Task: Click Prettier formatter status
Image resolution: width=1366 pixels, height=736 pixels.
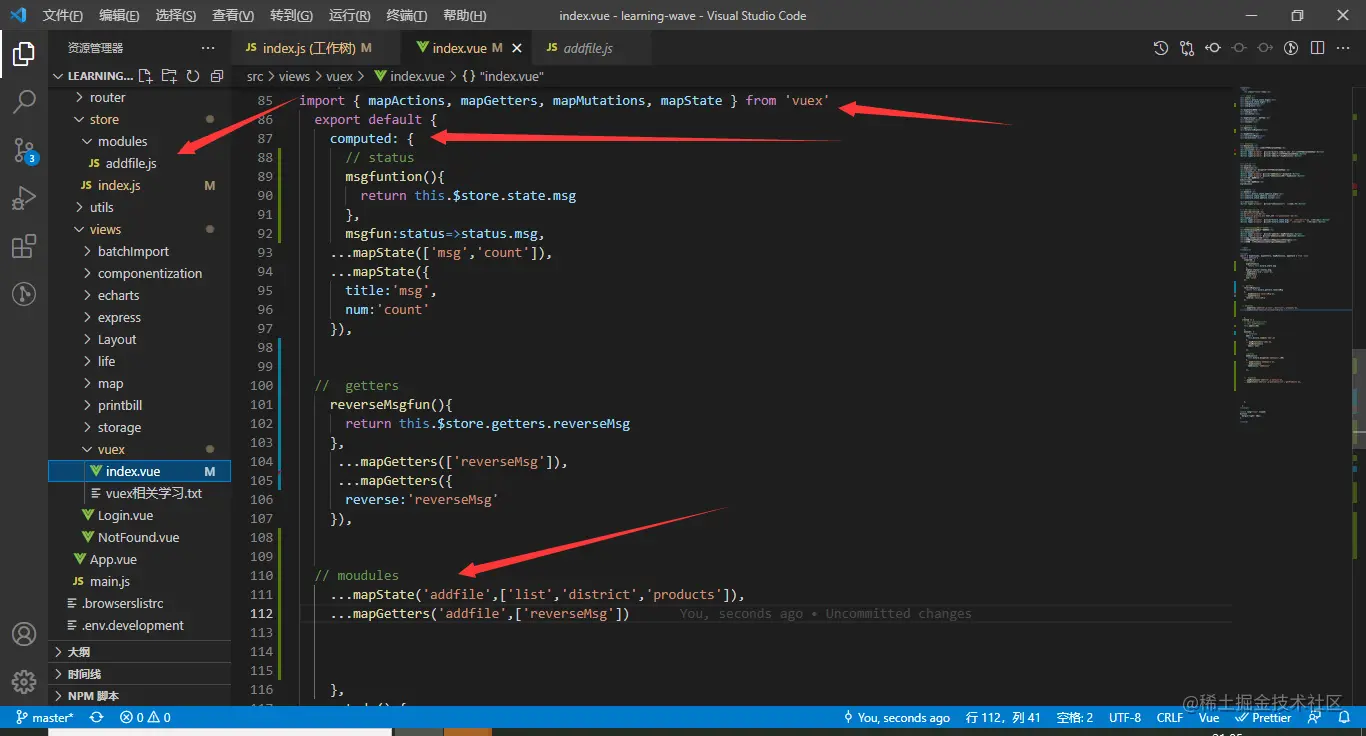Action: pos(1264,717)
